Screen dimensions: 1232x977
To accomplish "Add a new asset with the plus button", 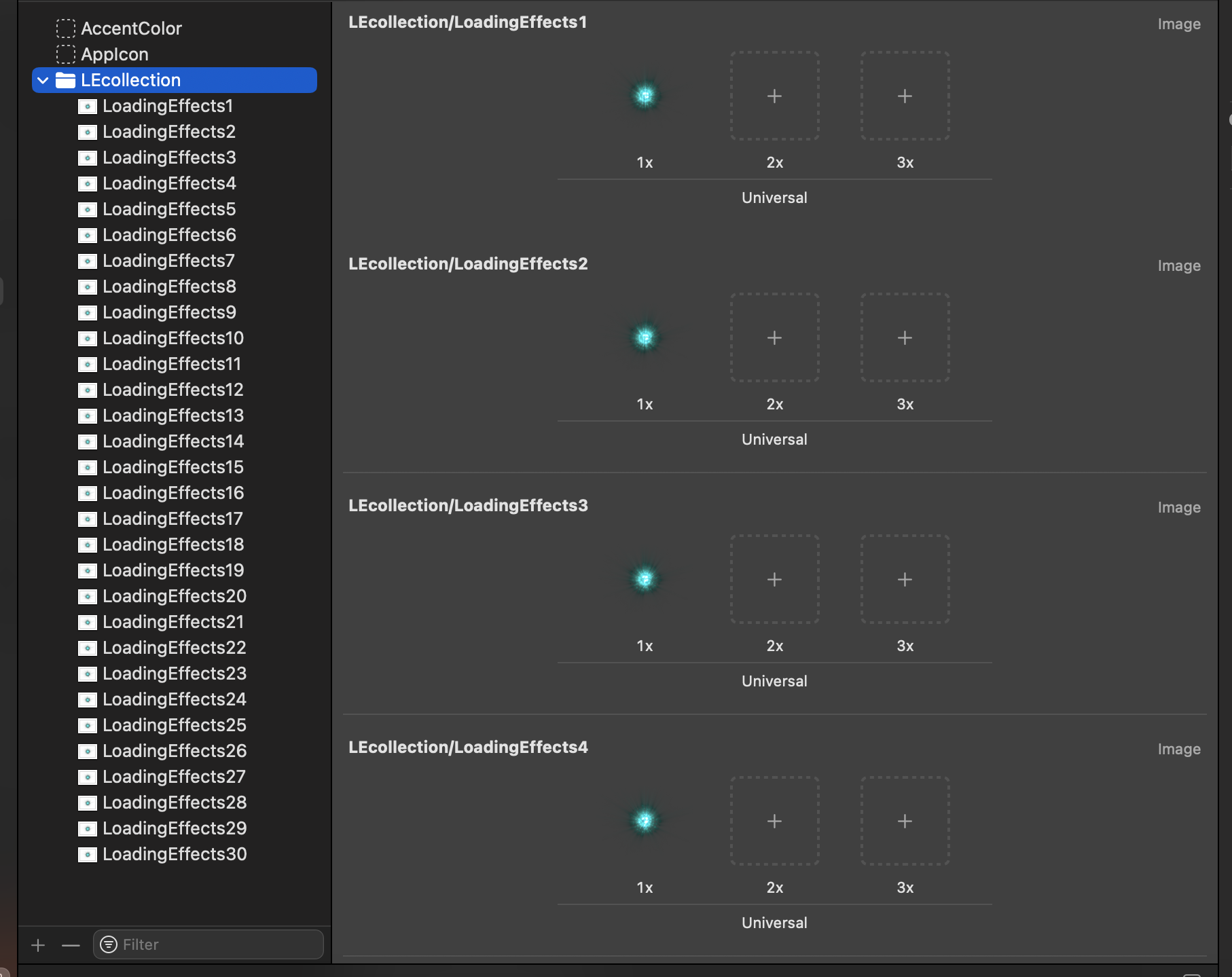I will click(x=38, y=944).
